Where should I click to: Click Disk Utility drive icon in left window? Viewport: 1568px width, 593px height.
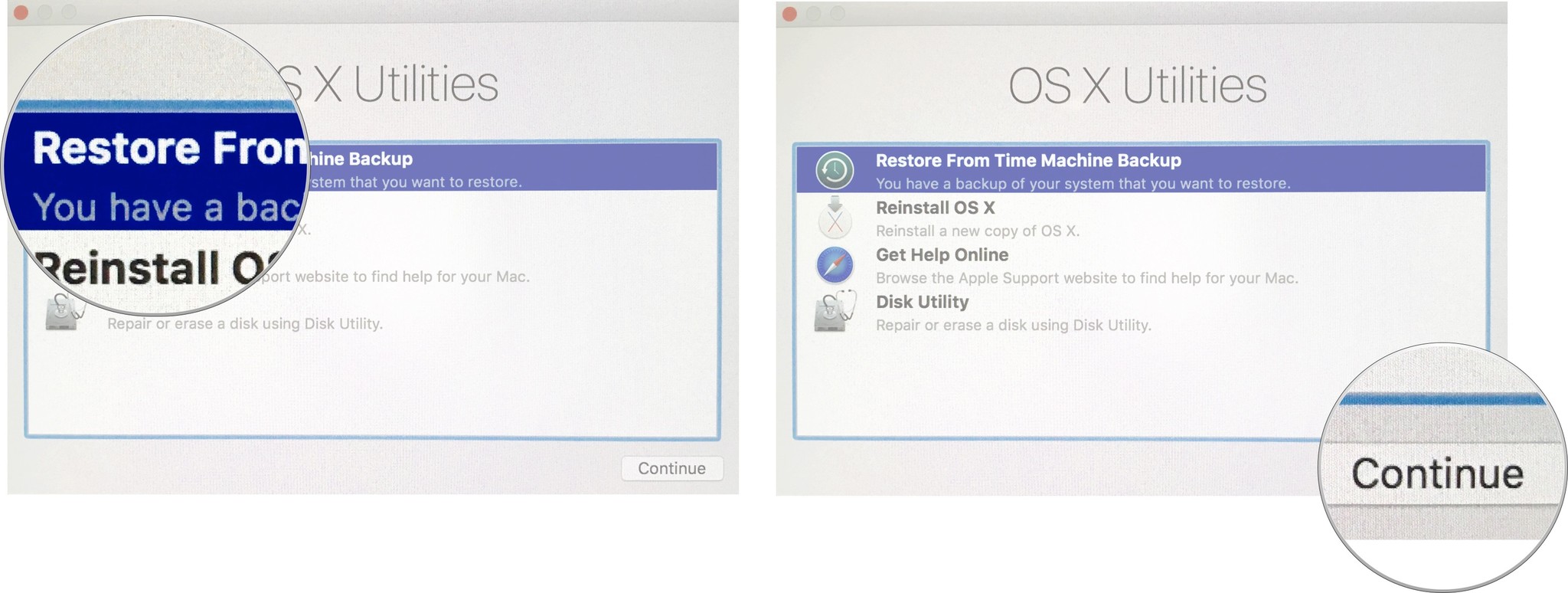tap(61, 316)
